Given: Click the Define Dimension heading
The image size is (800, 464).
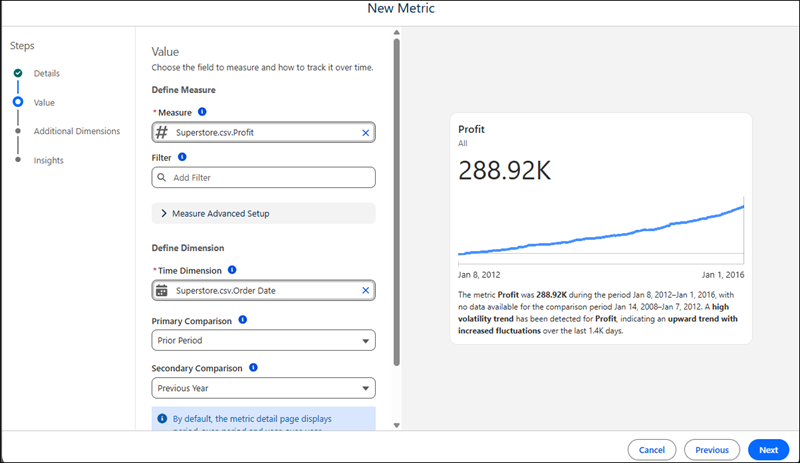Looking at the screenshot, I should [x=188, y=248].
